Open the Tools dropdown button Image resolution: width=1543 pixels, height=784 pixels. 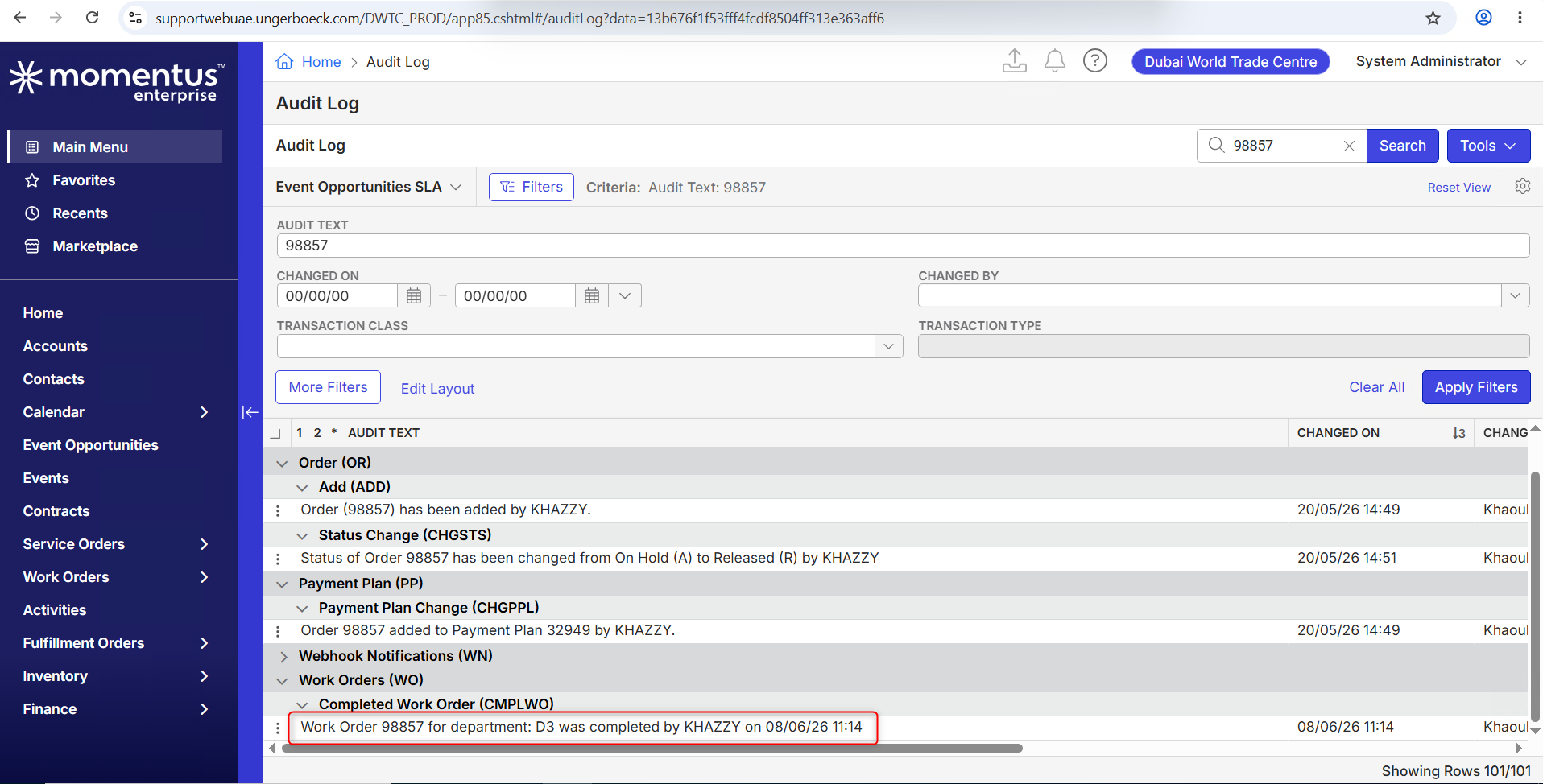[x=1488, y=146]
